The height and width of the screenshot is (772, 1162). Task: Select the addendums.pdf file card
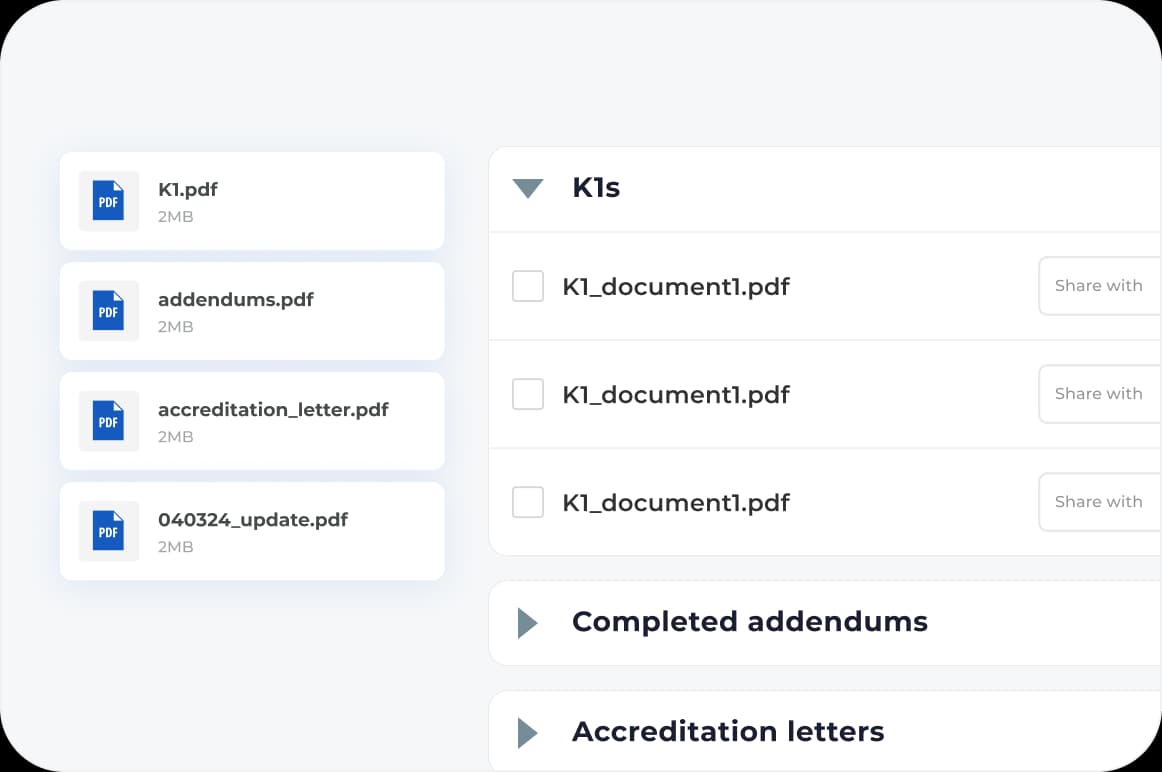pyautogui.click(x=251, y=311)
